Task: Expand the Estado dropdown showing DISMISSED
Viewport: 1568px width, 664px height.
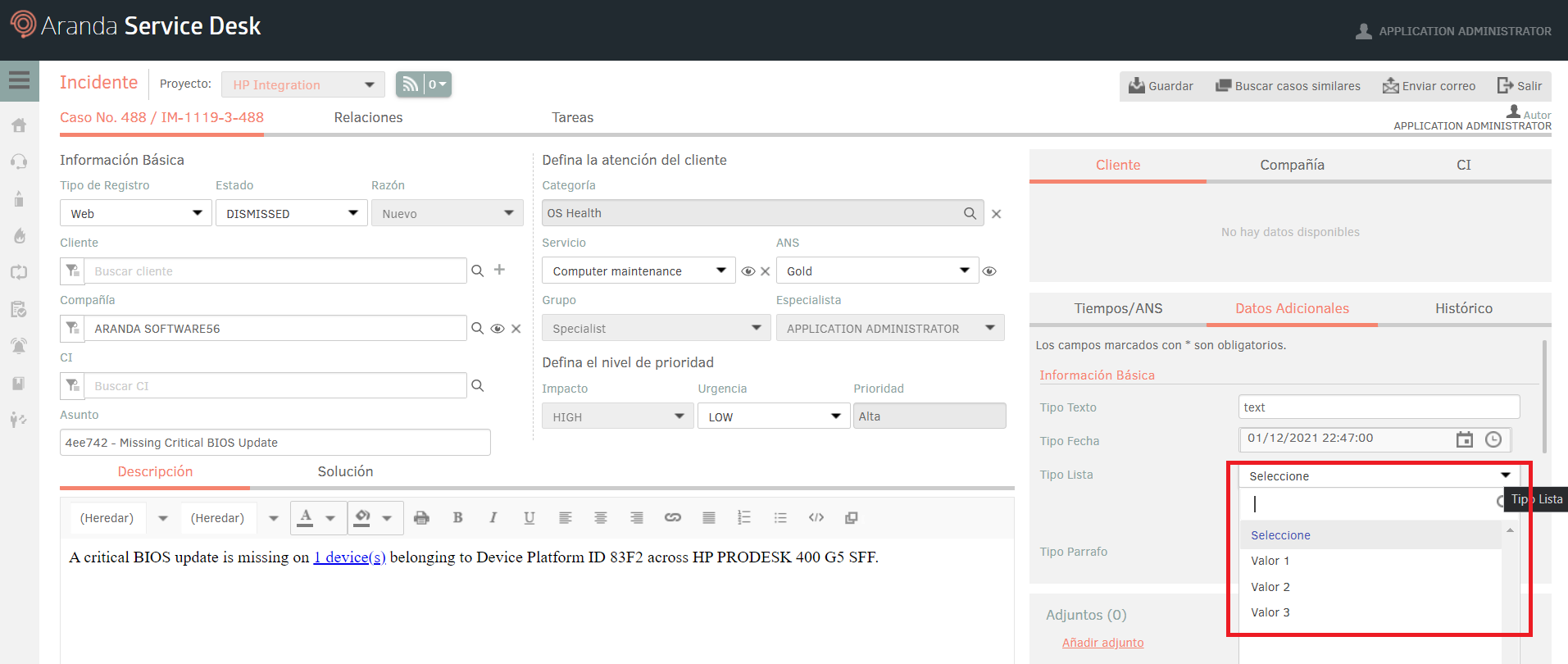Action: [291, 213]
